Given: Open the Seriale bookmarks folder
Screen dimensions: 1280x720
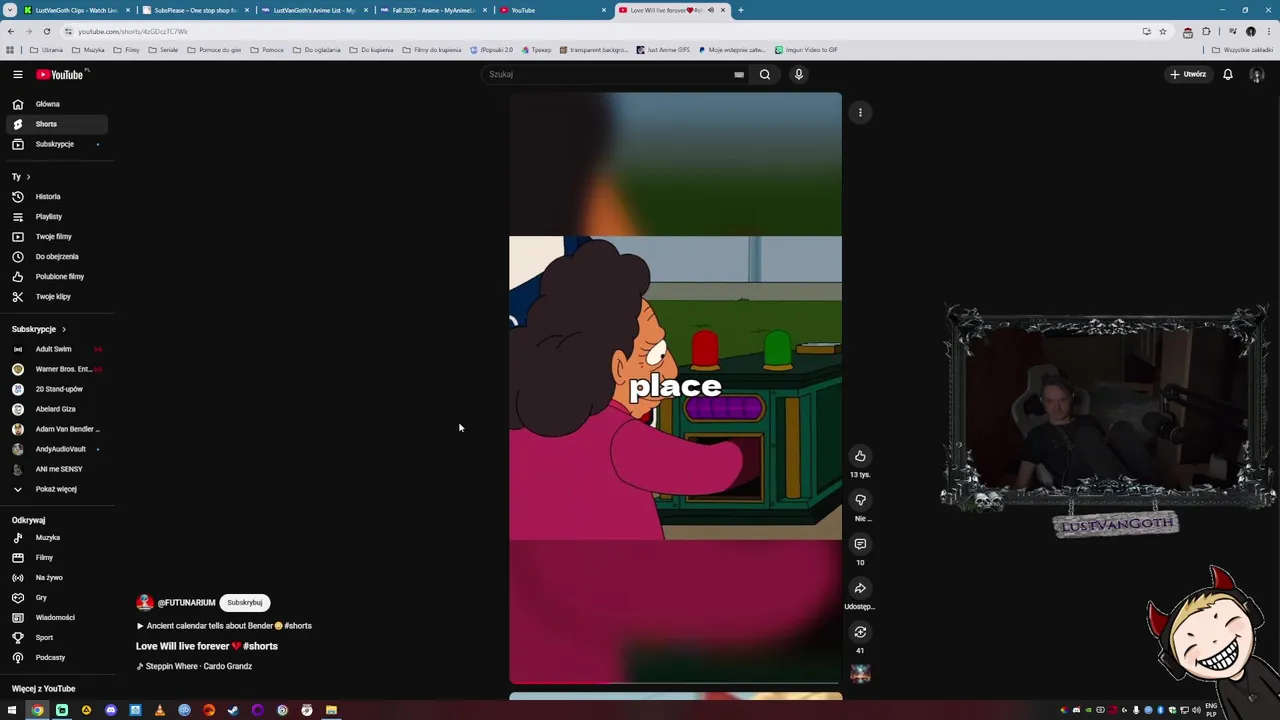Looking at the screenshot, I should click(163, 50).
